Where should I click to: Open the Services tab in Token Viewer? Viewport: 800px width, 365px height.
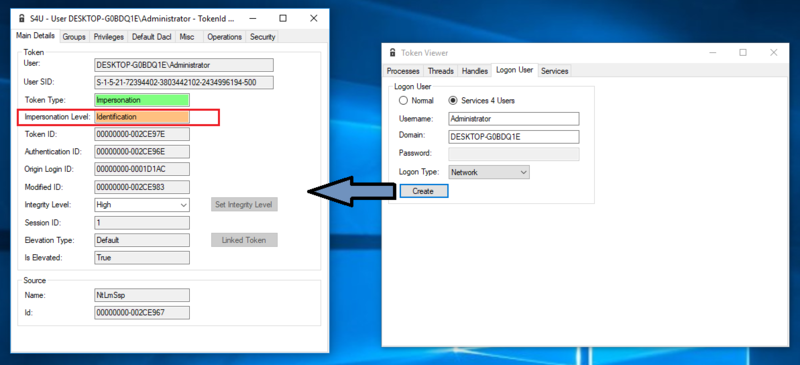coord(555,71)
